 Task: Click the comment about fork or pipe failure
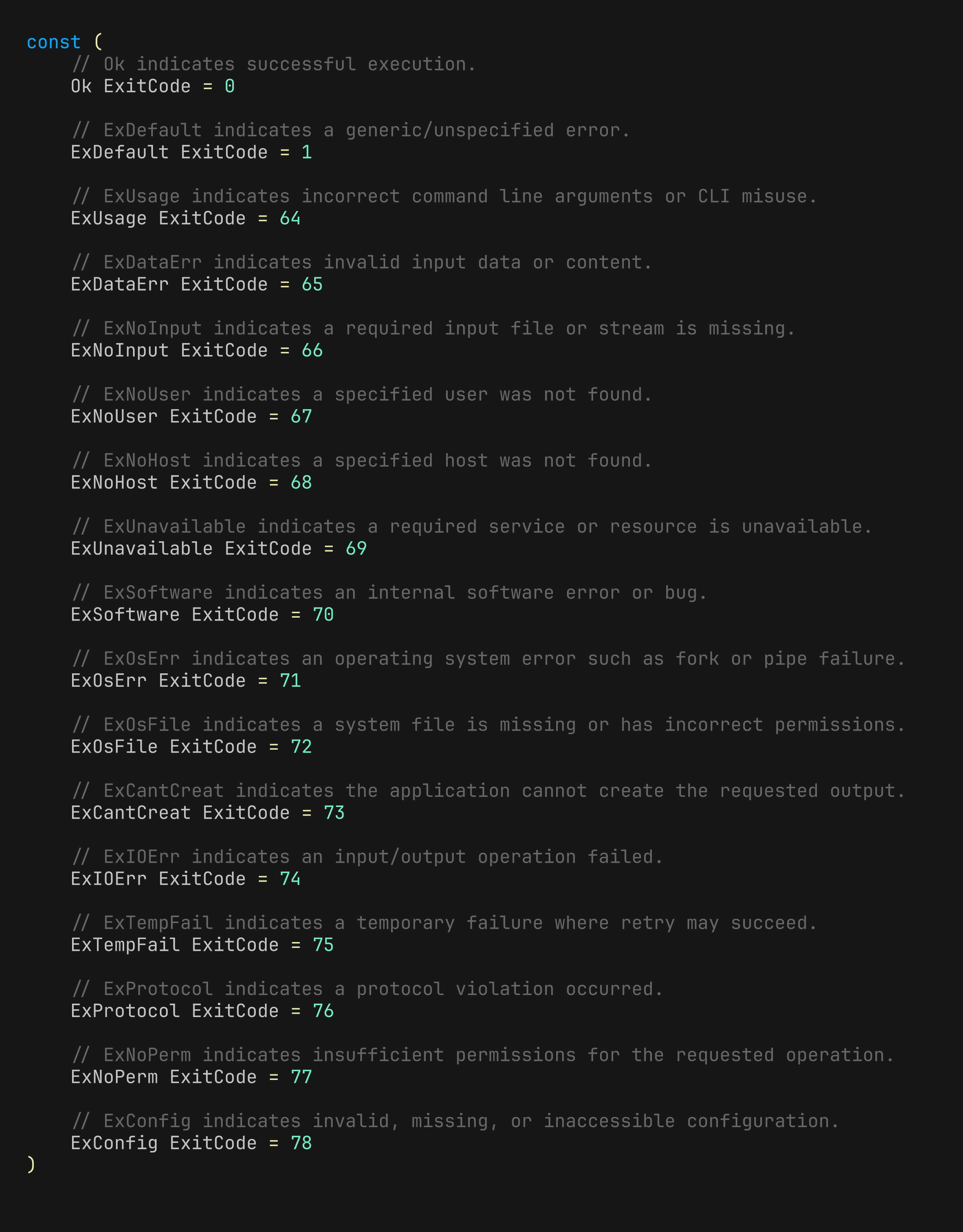point(488,659)
